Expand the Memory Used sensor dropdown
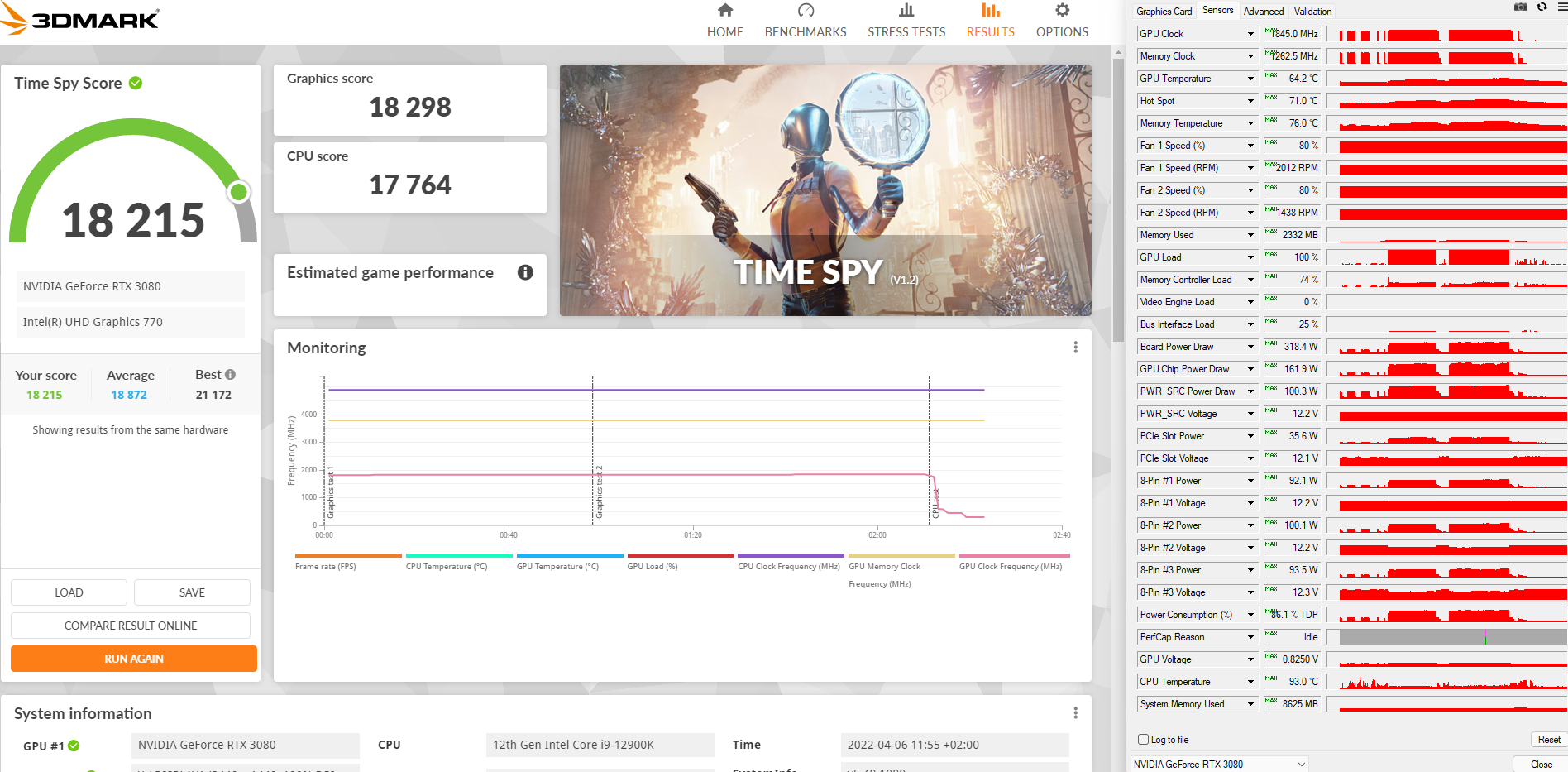The height and width of the screenshot is (772, 1568). (x=1250, y=235)
